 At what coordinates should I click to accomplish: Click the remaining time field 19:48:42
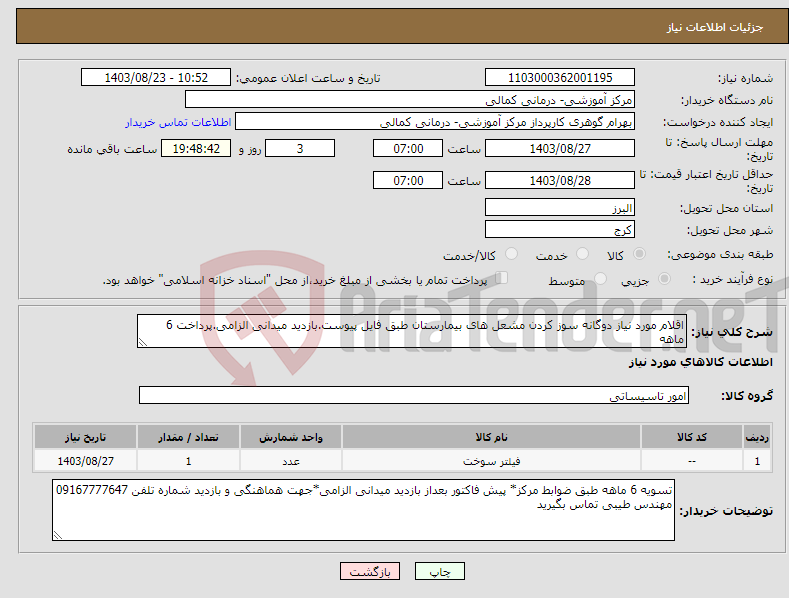[196, 148]
